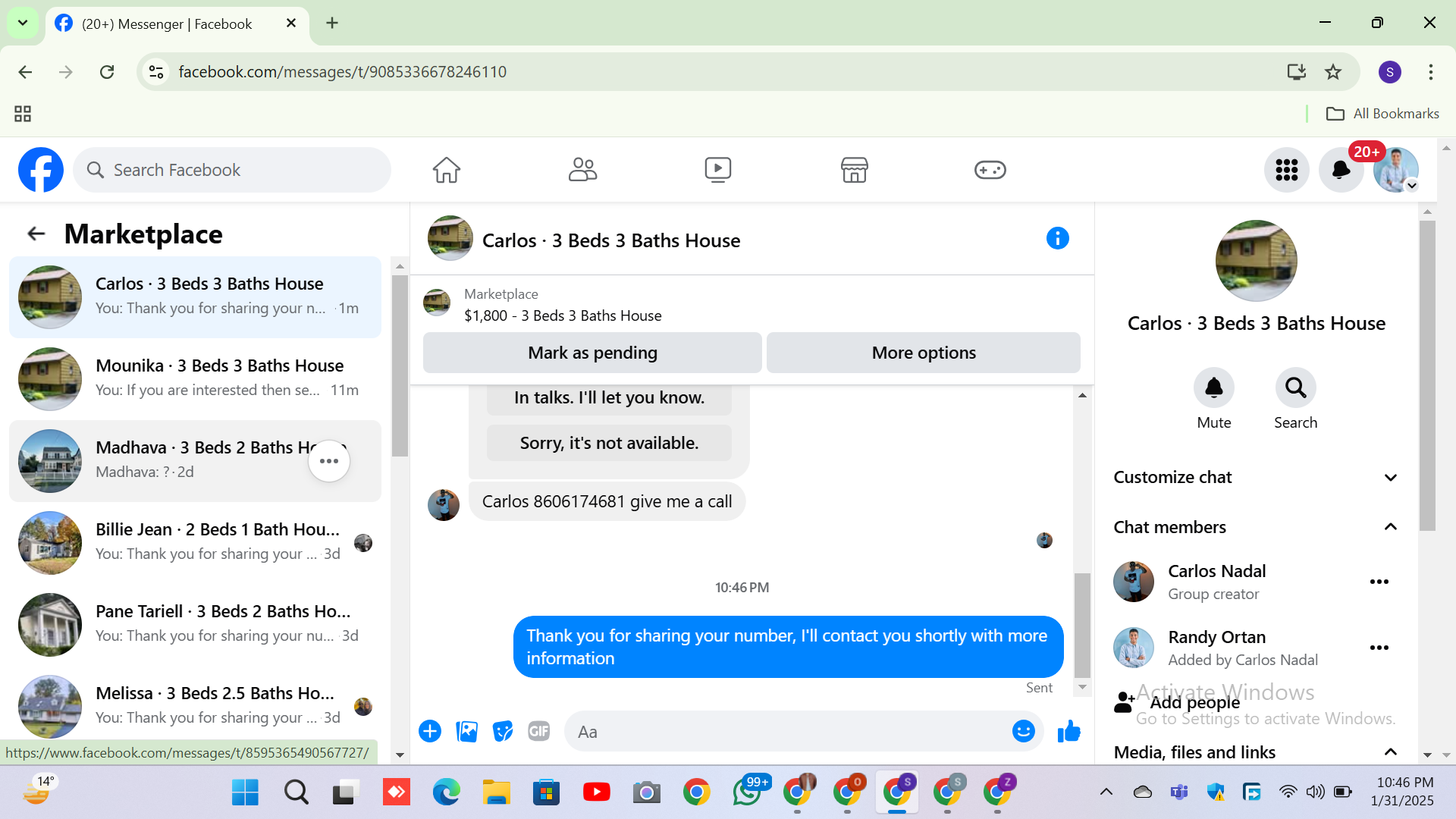Open WhatsApp from the taskbar
Screen dimensions: 1456x819
pyautogui.click(x=748, y=792)
